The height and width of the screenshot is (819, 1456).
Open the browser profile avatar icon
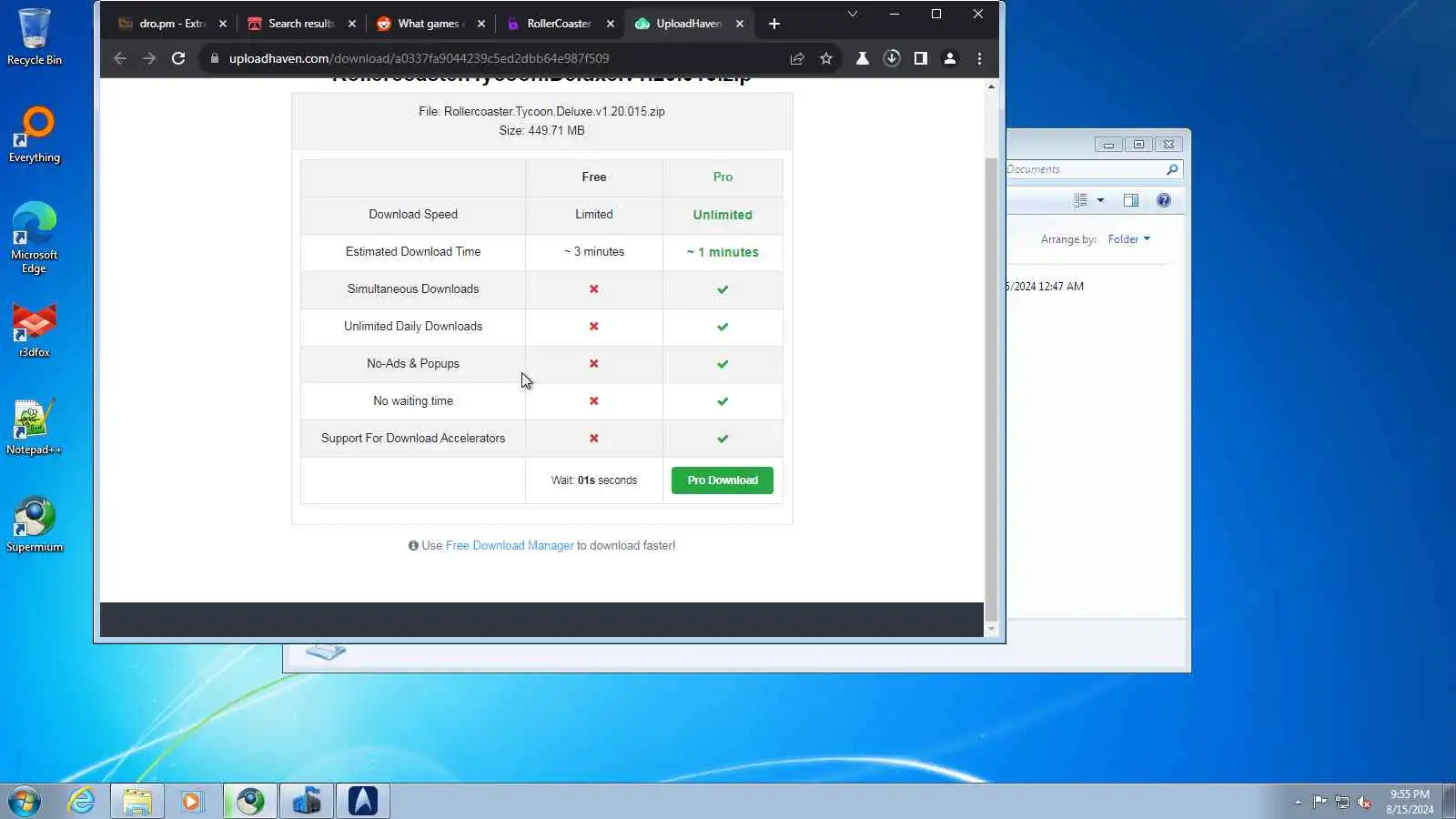click(950, 58)
